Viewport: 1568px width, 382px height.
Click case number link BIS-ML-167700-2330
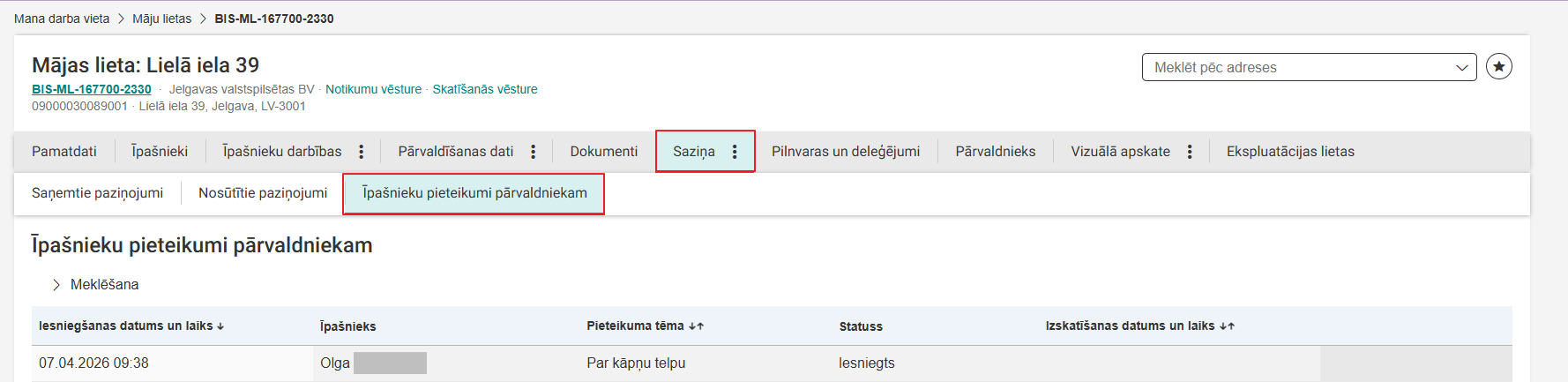coord(92,89)
